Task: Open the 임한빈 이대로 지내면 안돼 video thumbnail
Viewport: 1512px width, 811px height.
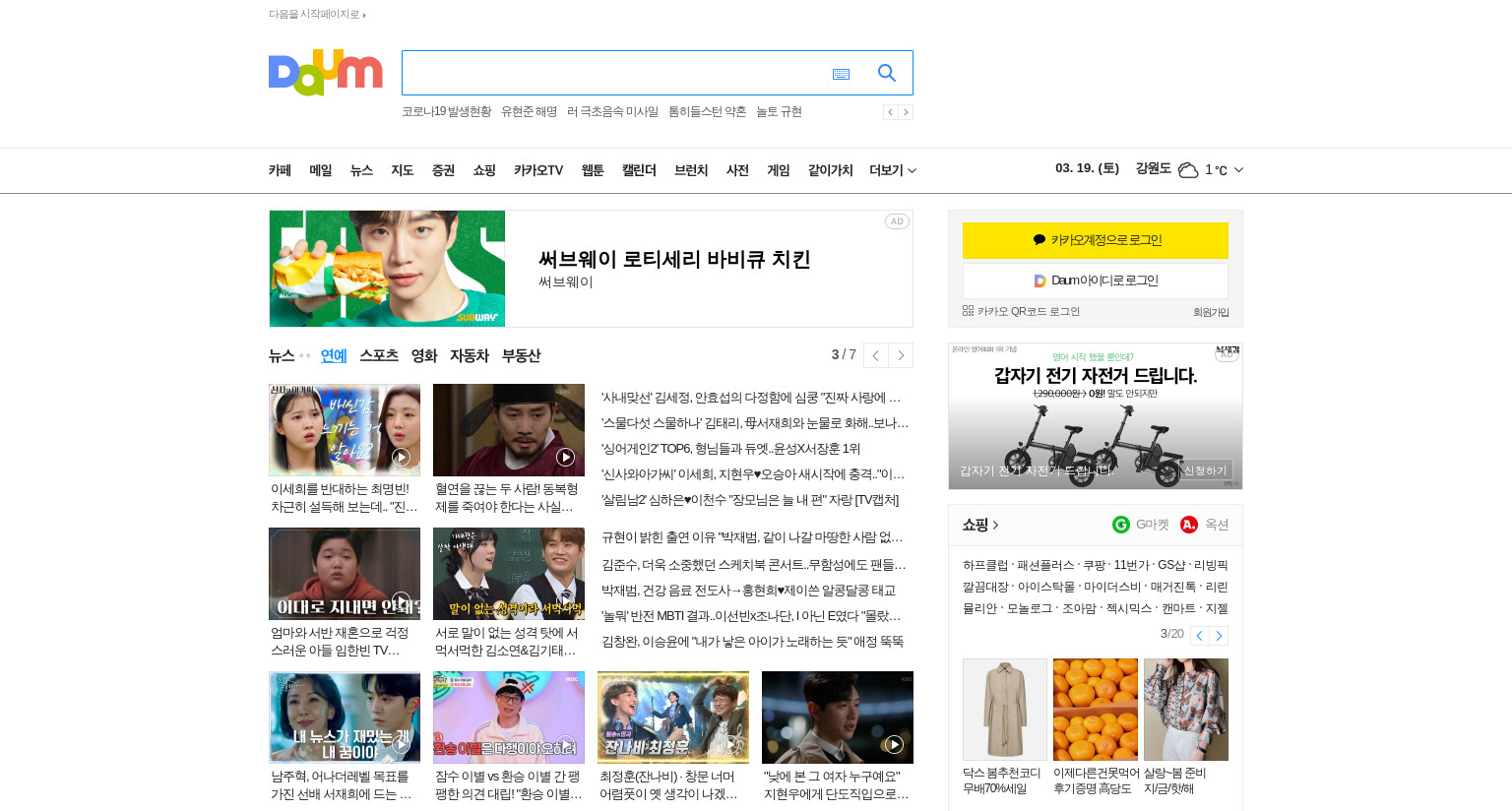Action: click(345, 574)
